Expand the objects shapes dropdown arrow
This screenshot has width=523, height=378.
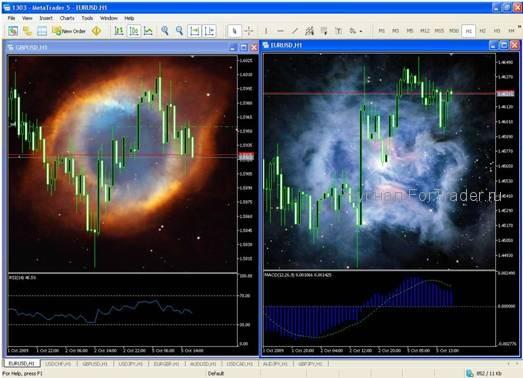[x=361, y=31]
